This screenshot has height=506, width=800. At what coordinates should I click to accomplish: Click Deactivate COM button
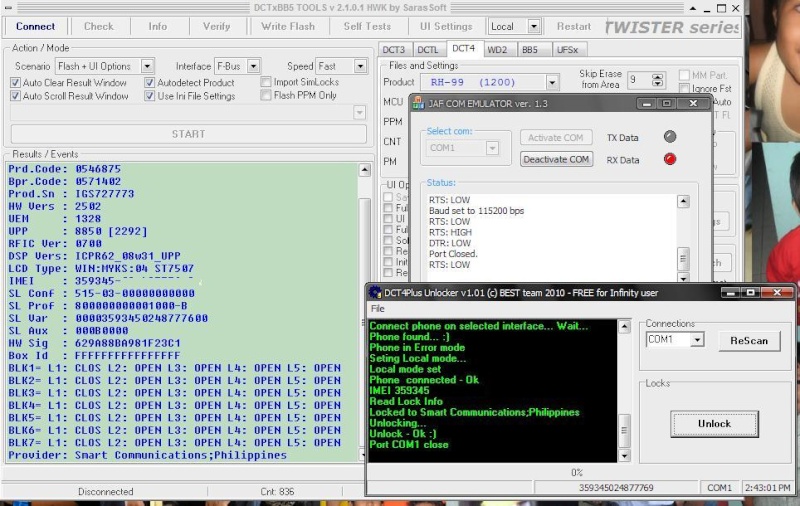coord(556,159)
